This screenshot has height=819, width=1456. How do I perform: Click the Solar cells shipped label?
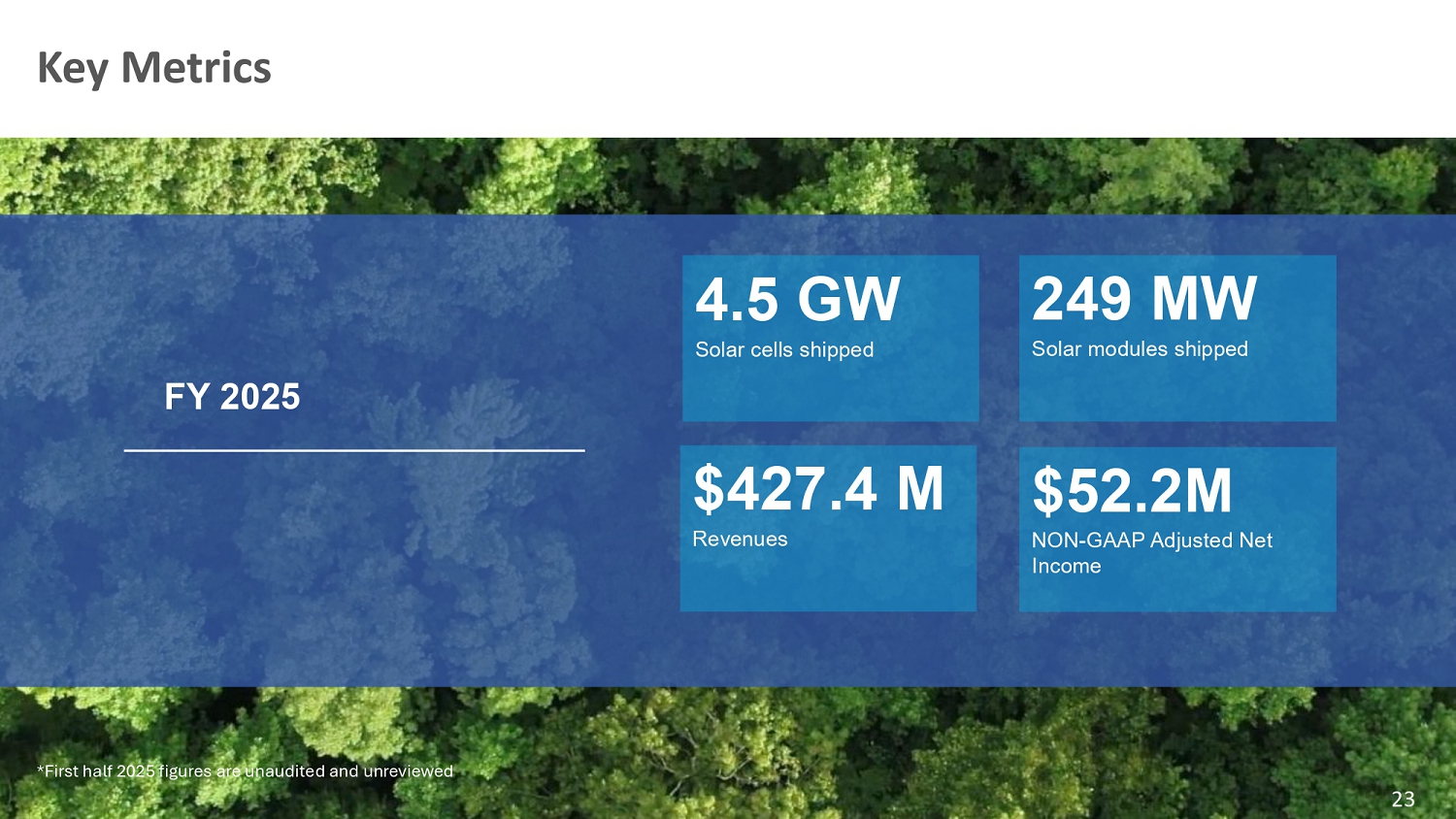pyautogui.click(x=784, y=350)
